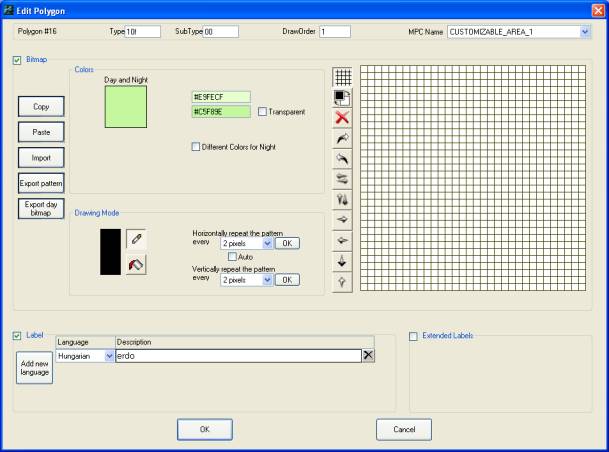Enable the Extended Labels checkbox
Viewport: 609px width, 452px height.
coord(414,336)
